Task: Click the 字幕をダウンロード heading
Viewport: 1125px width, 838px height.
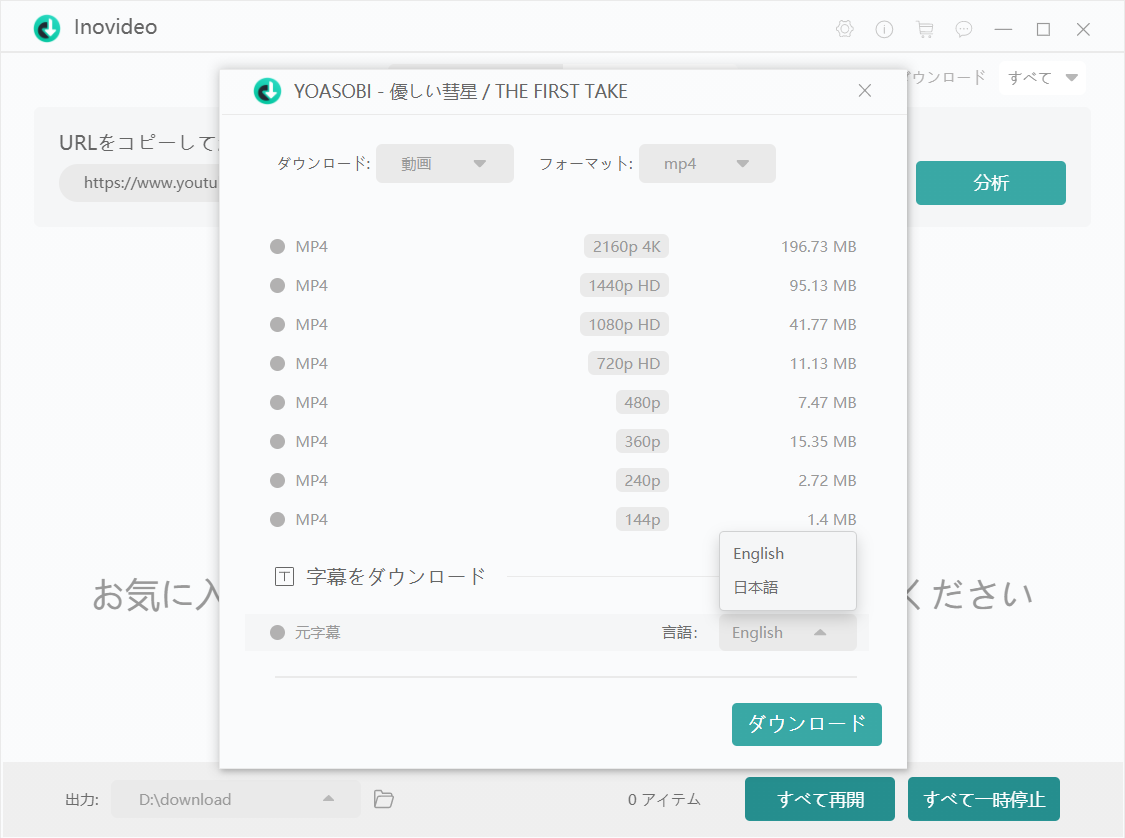Action: click(396, 576)
